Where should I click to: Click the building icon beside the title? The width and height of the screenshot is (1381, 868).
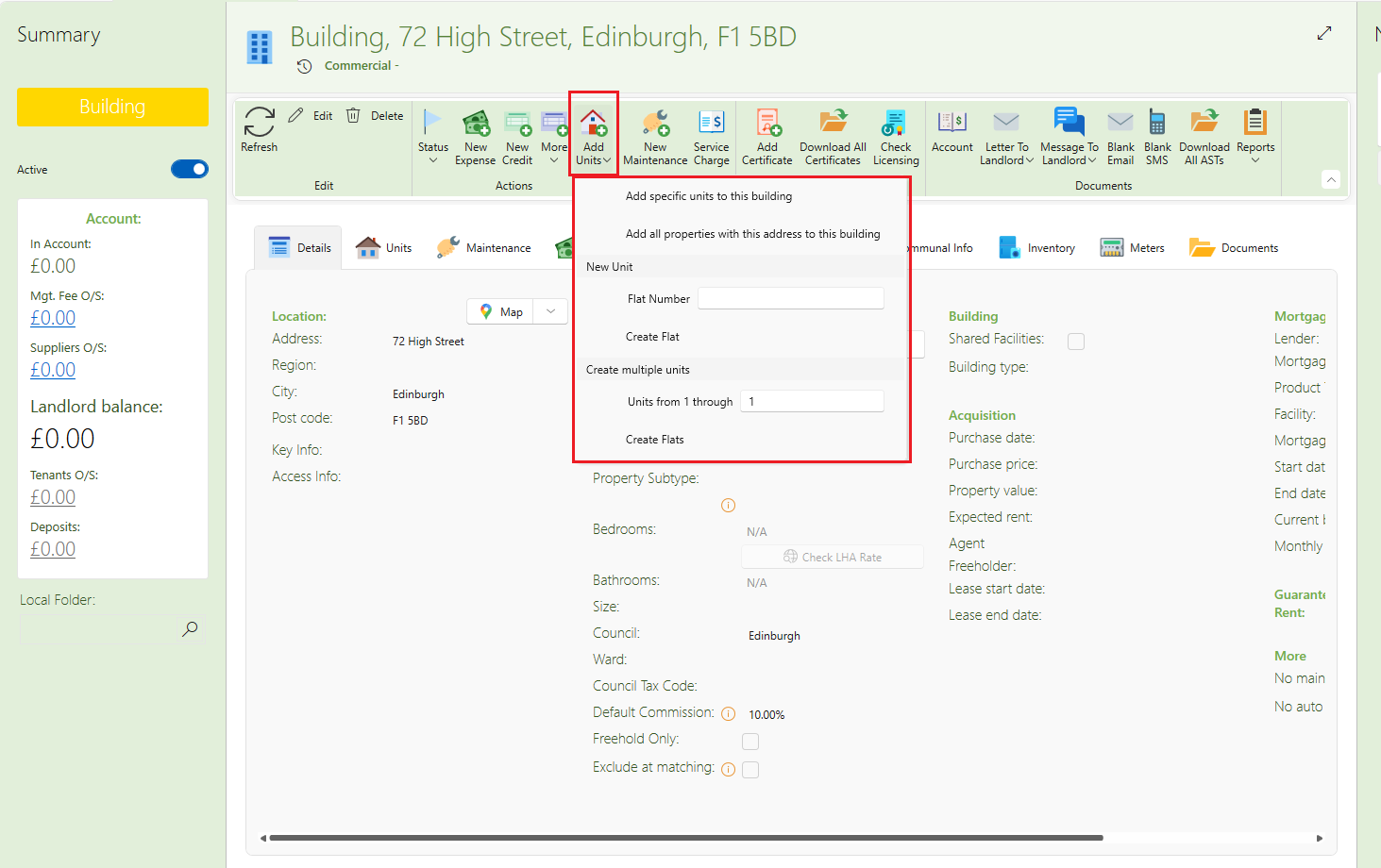coord(260,47)
